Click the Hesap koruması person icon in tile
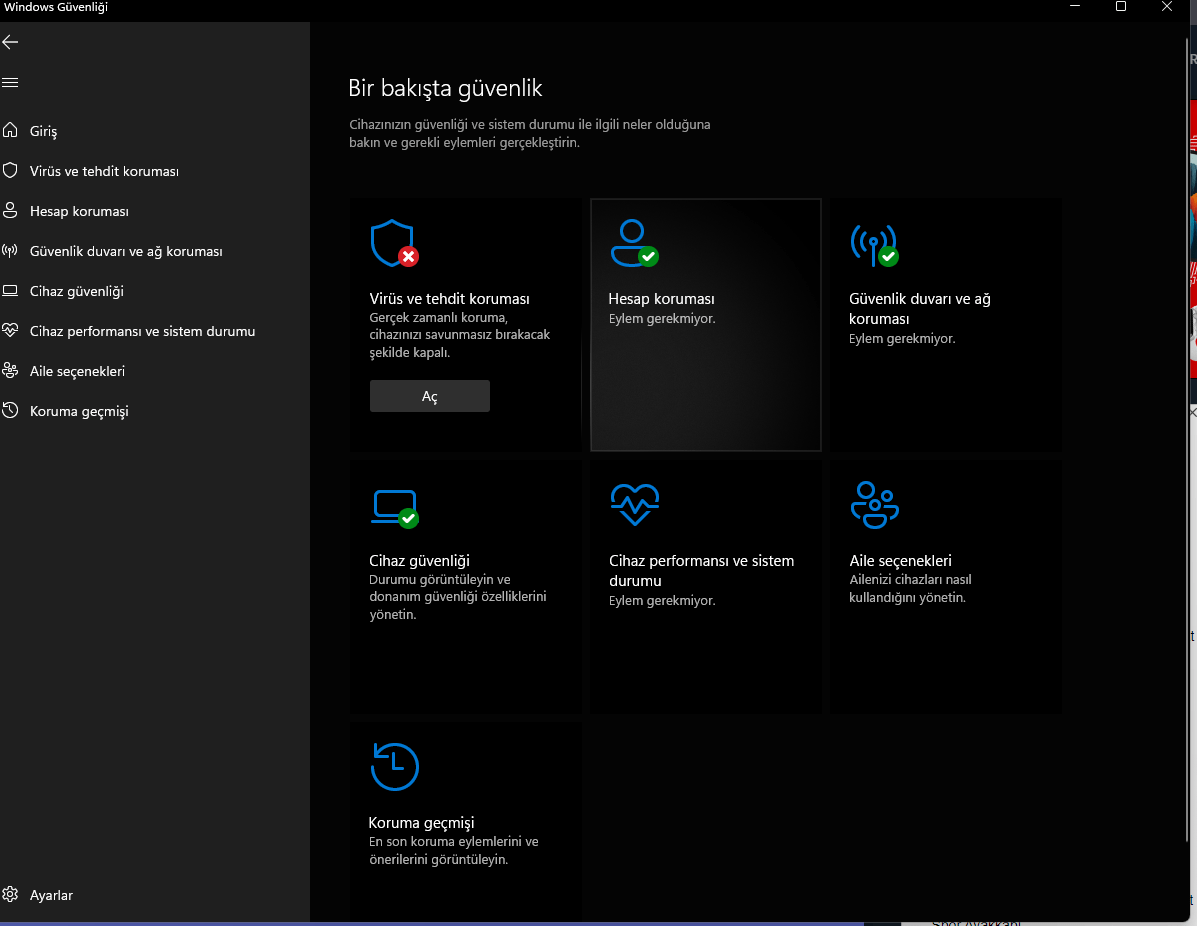 [634, 244]
